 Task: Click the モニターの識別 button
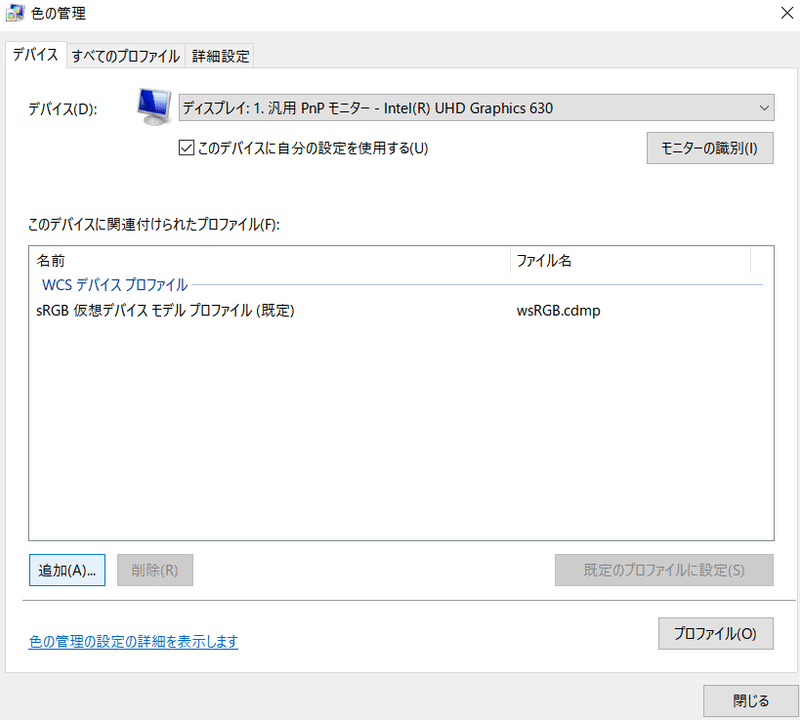tap(710, 147)
